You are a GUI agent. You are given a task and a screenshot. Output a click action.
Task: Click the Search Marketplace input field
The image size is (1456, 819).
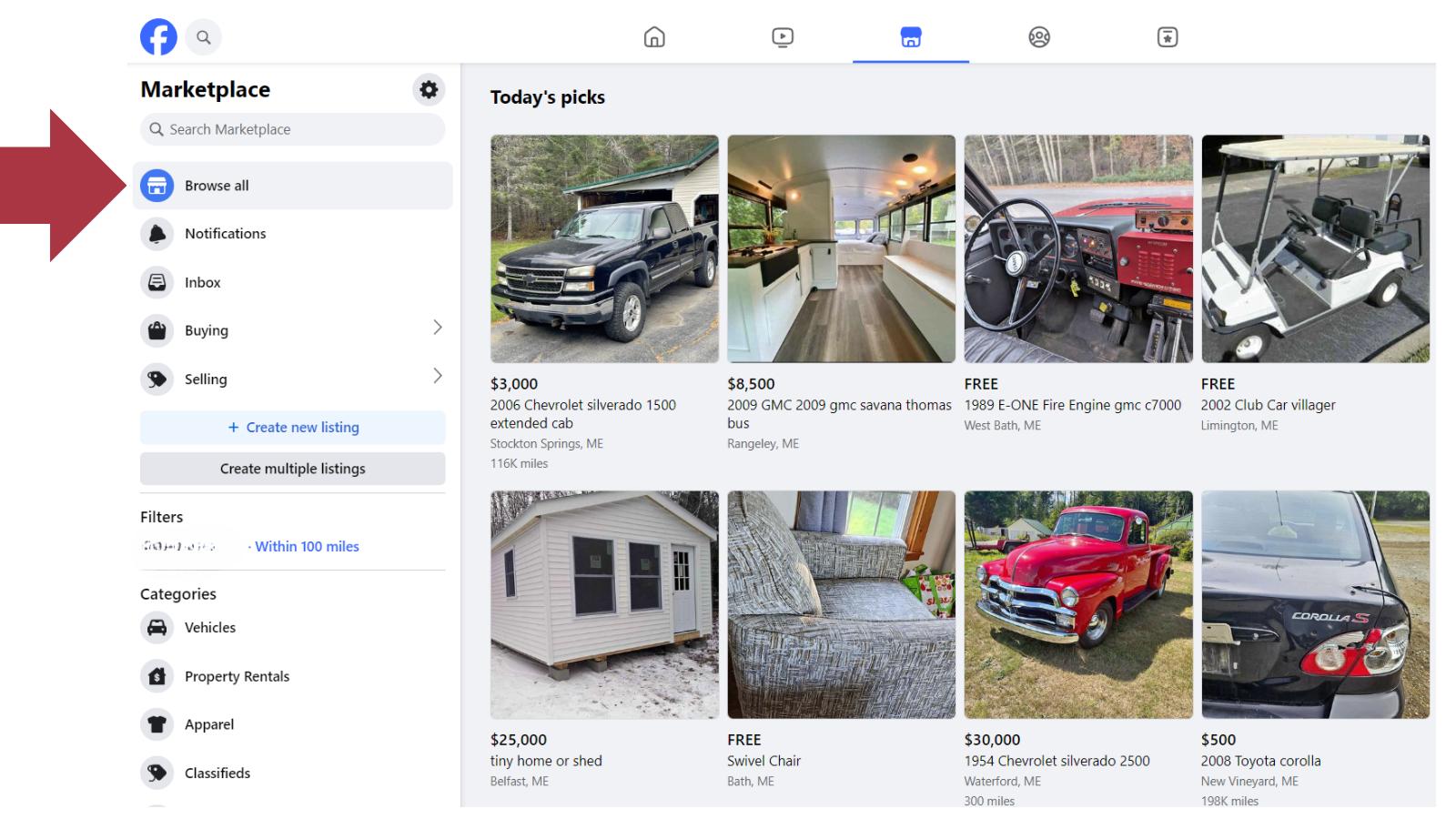(x=292, y=129)
